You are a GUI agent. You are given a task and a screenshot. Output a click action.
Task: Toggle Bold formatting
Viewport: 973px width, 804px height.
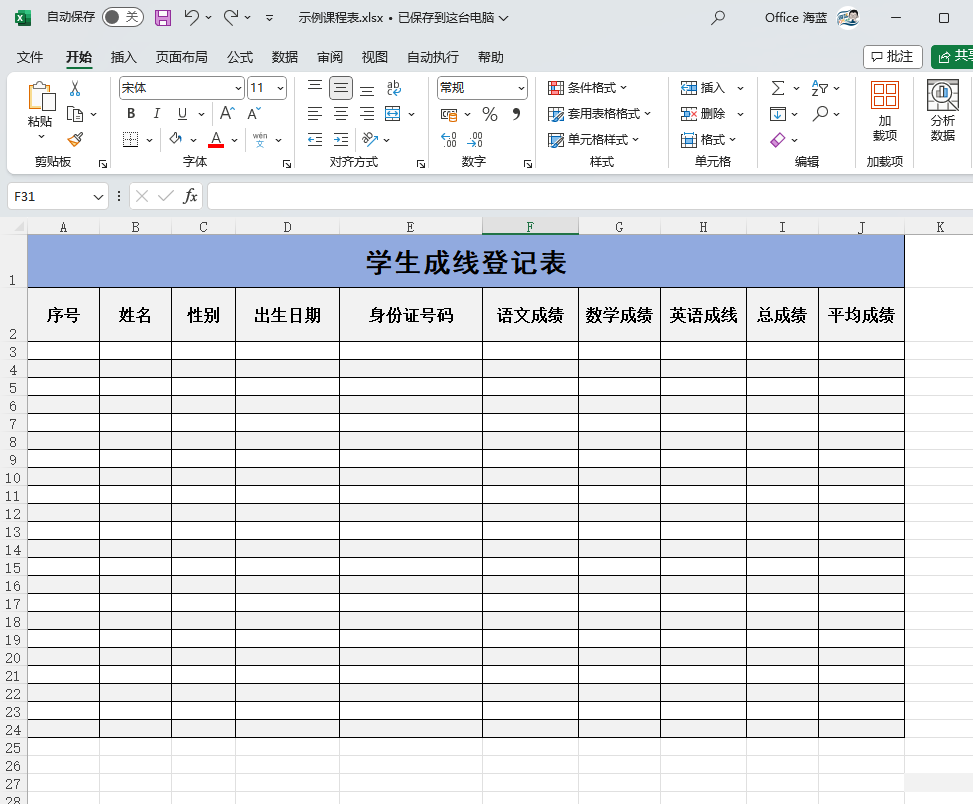pos(131,114)
